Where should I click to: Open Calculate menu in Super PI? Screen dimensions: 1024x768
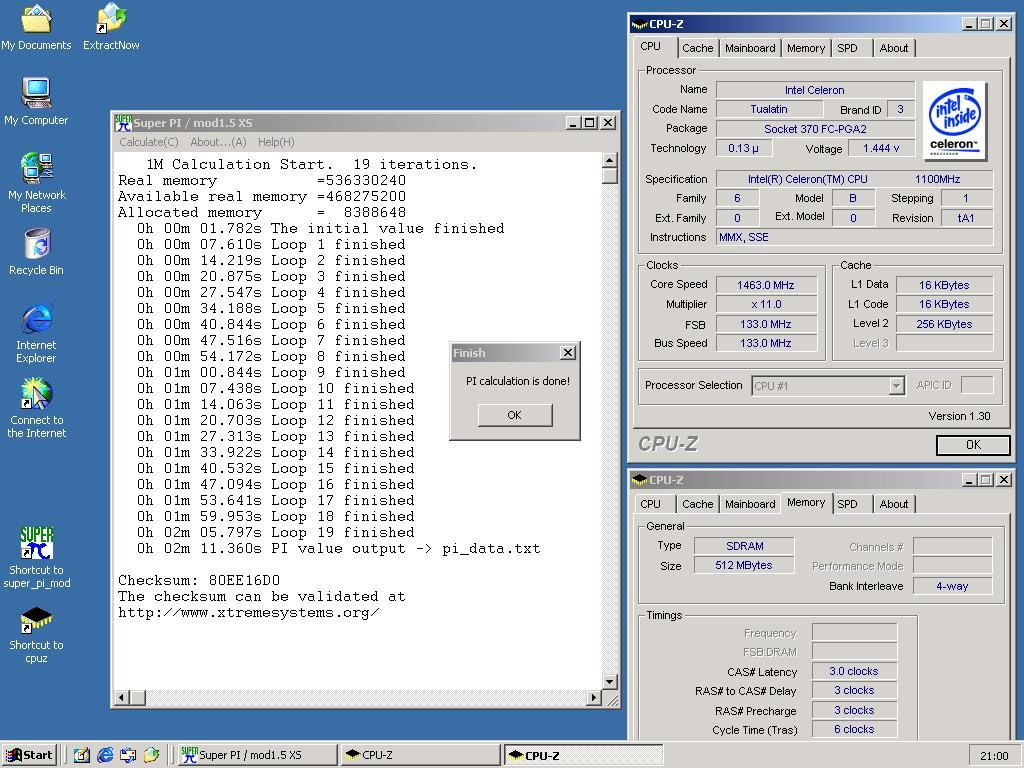point(149,142)
